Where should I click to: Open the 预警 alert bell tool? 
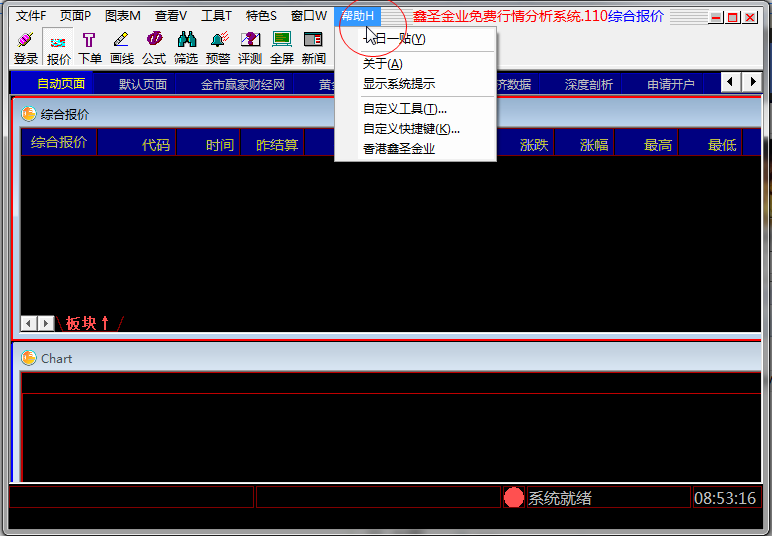(x=218, y=48)
